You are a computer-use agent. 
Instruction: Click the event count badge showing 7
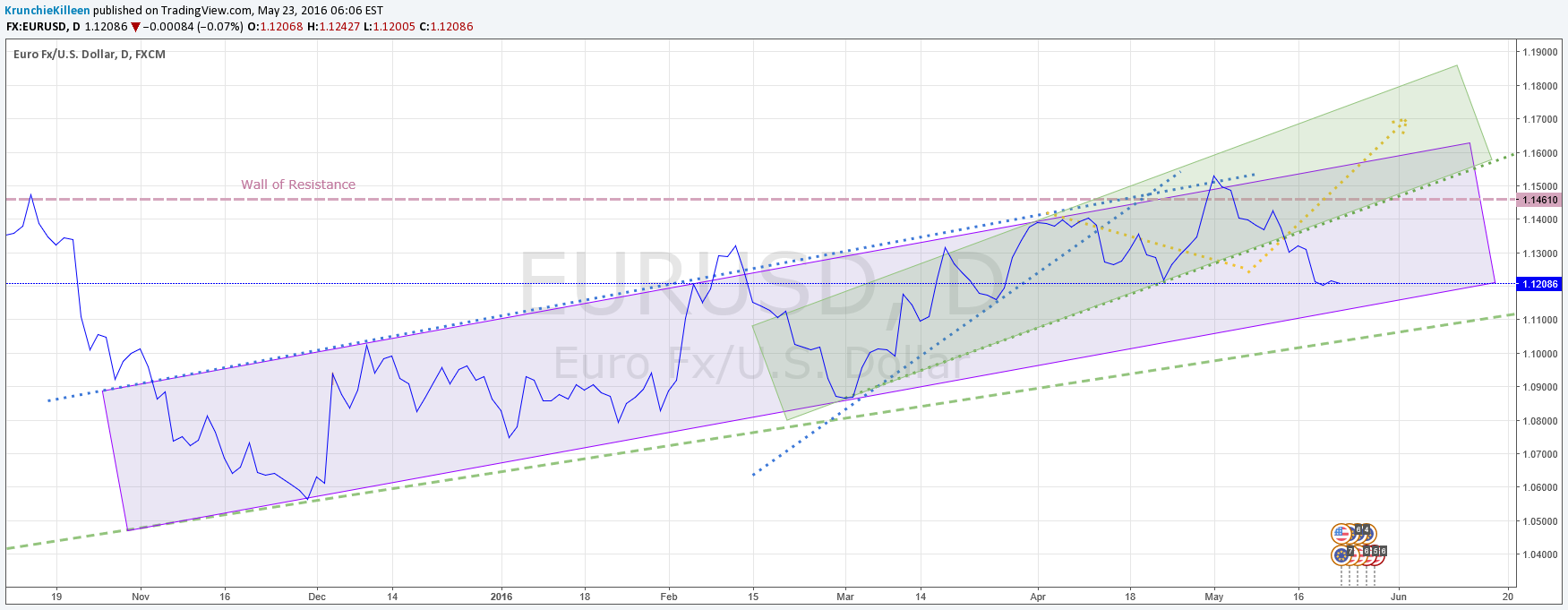1350,551
